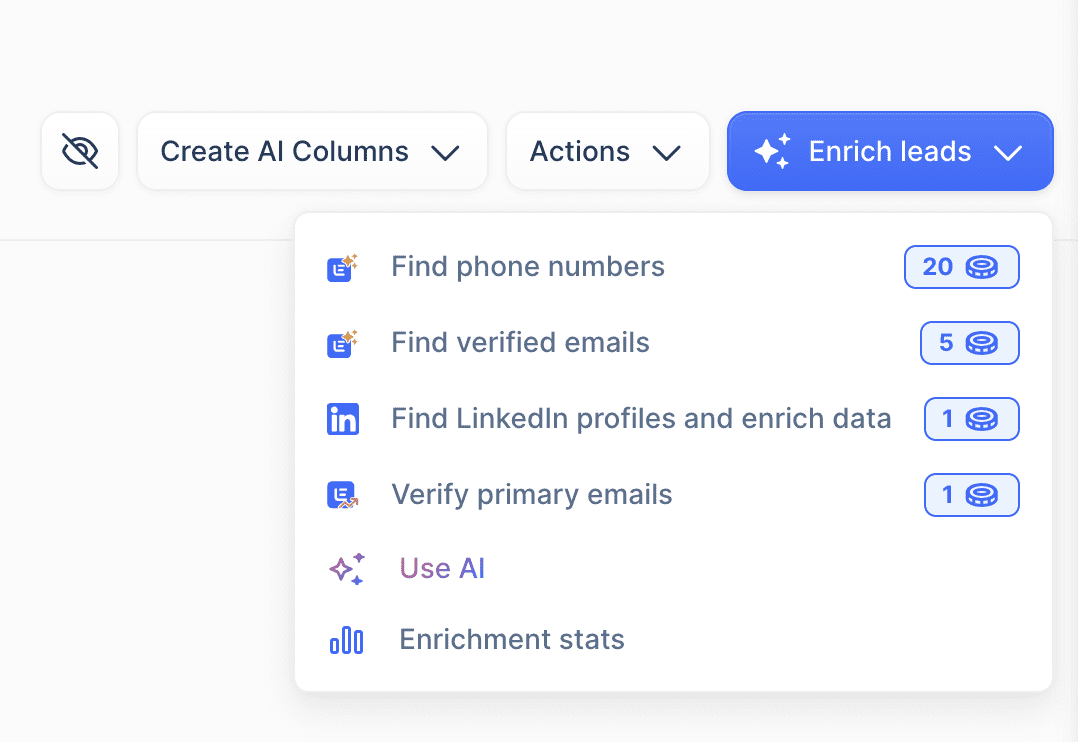Collapse the Enrich leads dropdown

1007,152
